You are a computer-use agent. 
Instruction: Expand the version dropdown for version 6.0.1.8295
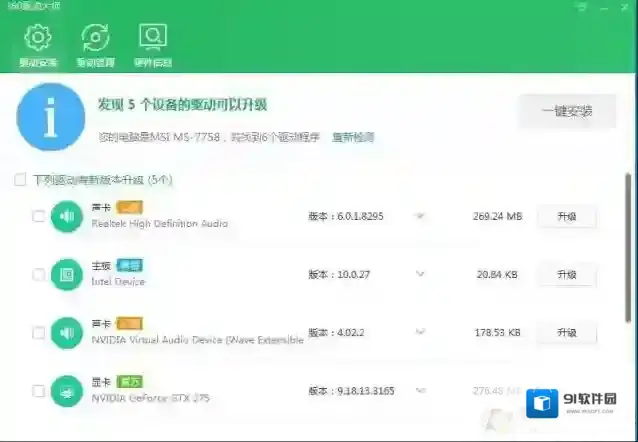point(420,216)
